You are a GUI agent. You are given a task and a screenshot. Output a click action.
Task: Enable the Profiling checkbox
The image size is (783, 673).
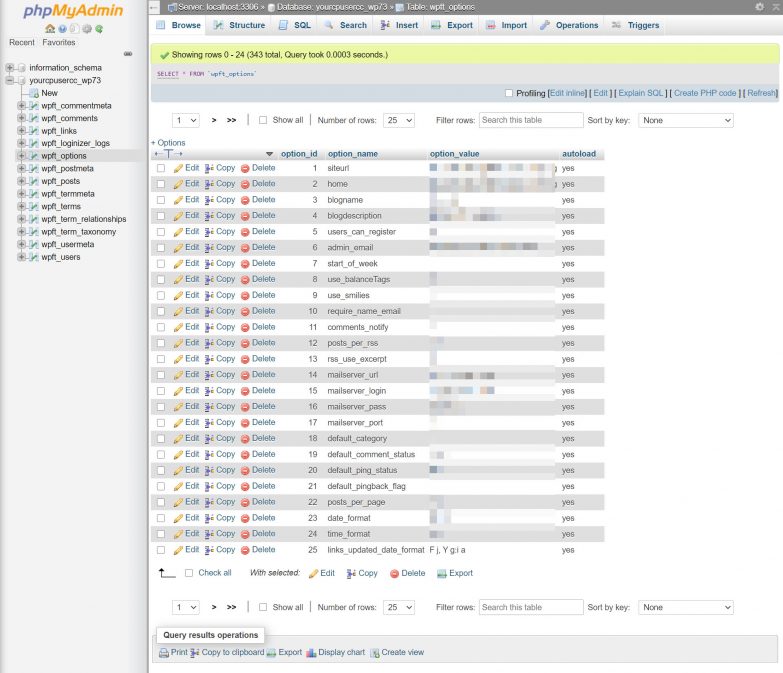(509, 93)
